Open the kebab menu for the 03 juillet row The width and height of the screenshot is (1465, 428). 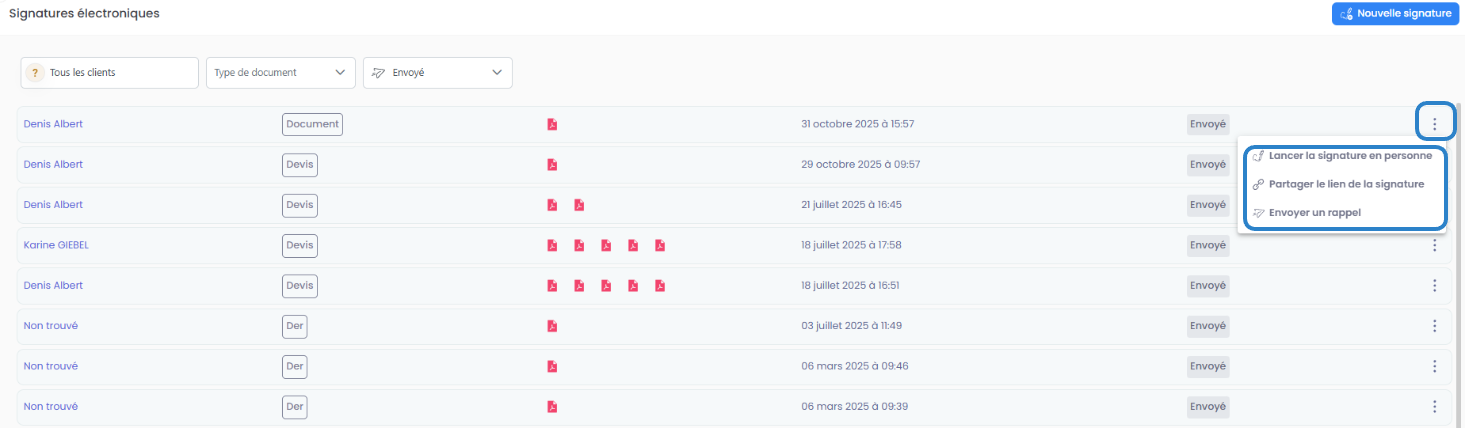1434,326
